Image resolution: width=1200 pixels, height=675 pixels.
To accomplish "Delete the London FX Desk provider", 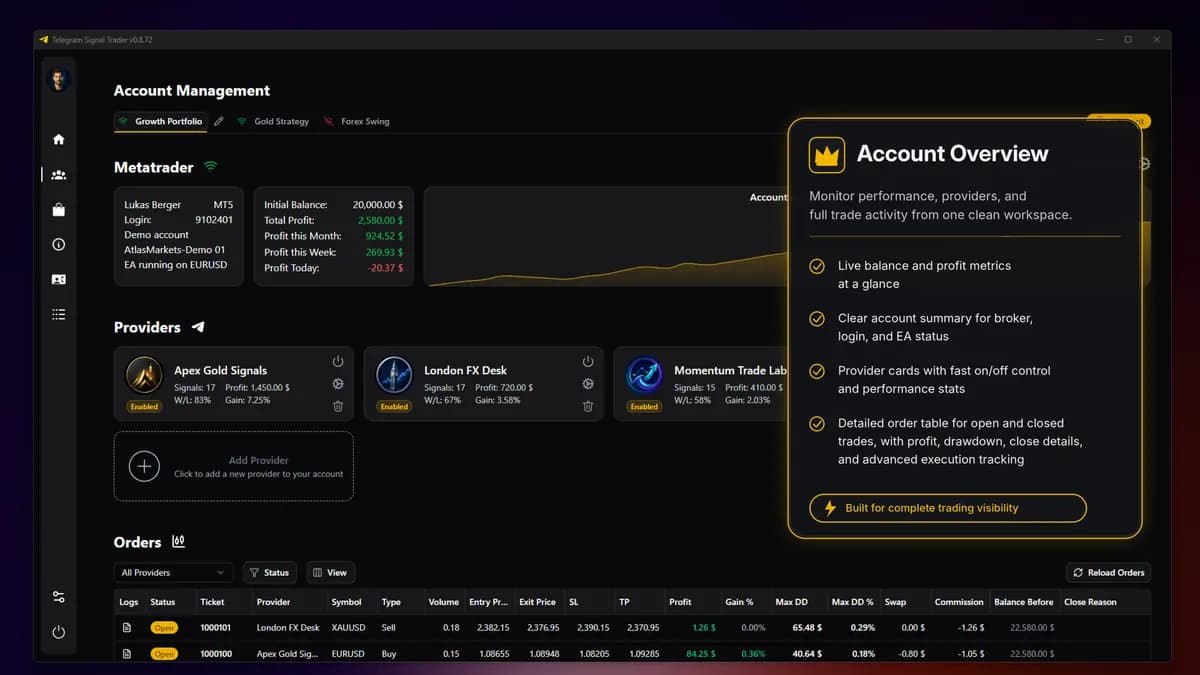I will pos(588,406).
